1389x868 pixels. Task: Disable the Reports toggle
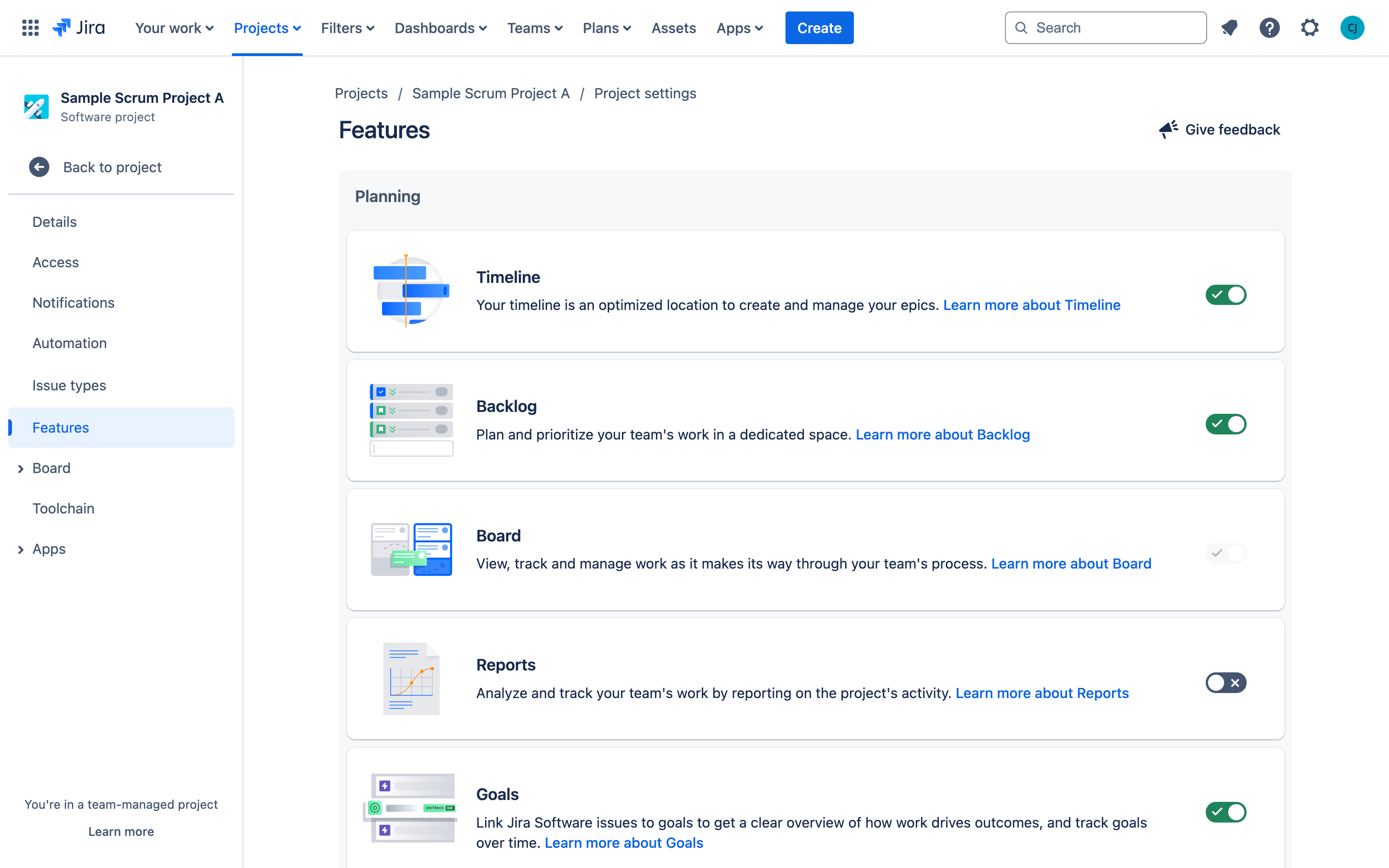coord(1225,683)
